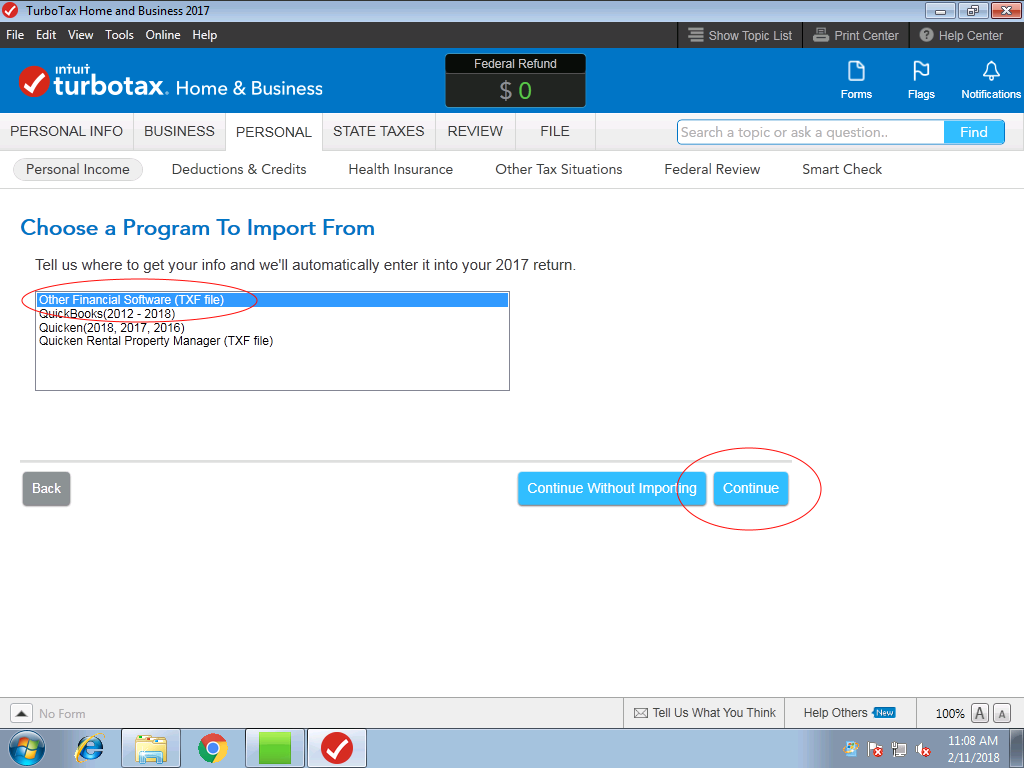Click the 100% zoom level
The width and height of the screenshot is (1024, 768).
click(x=950, y=714)
